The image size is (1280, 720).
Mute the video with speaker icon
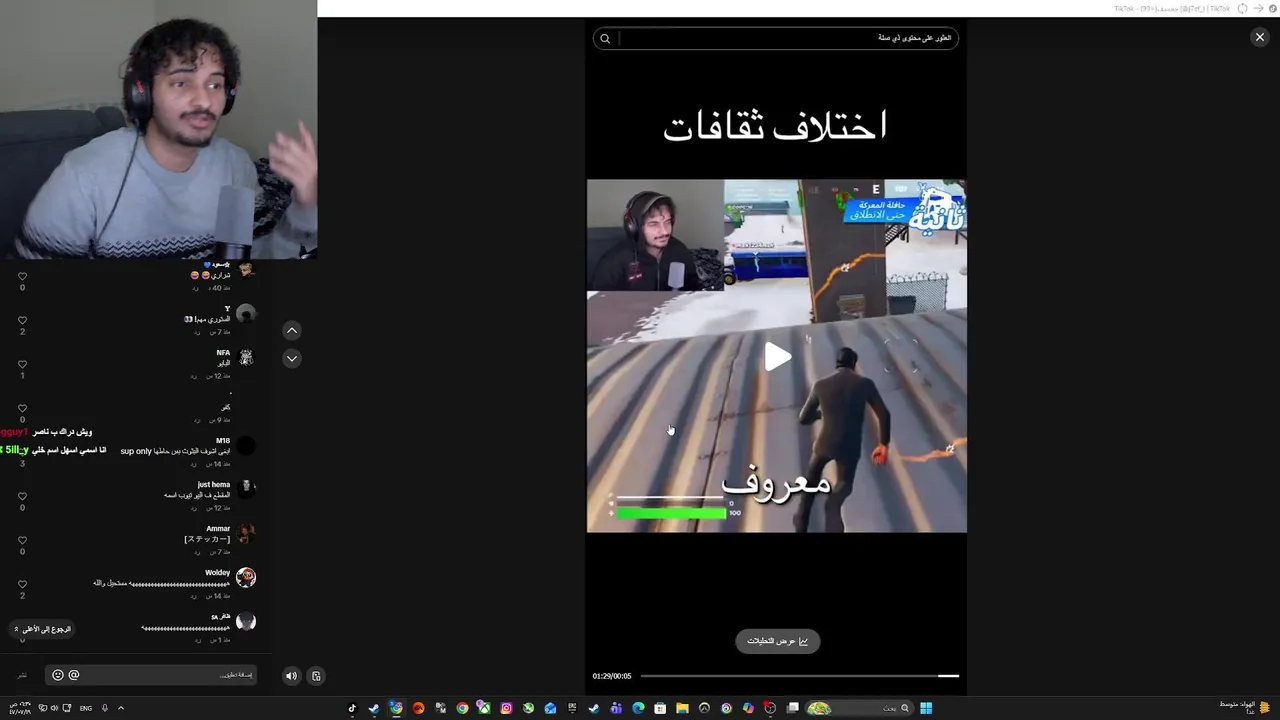pos(291,676)
